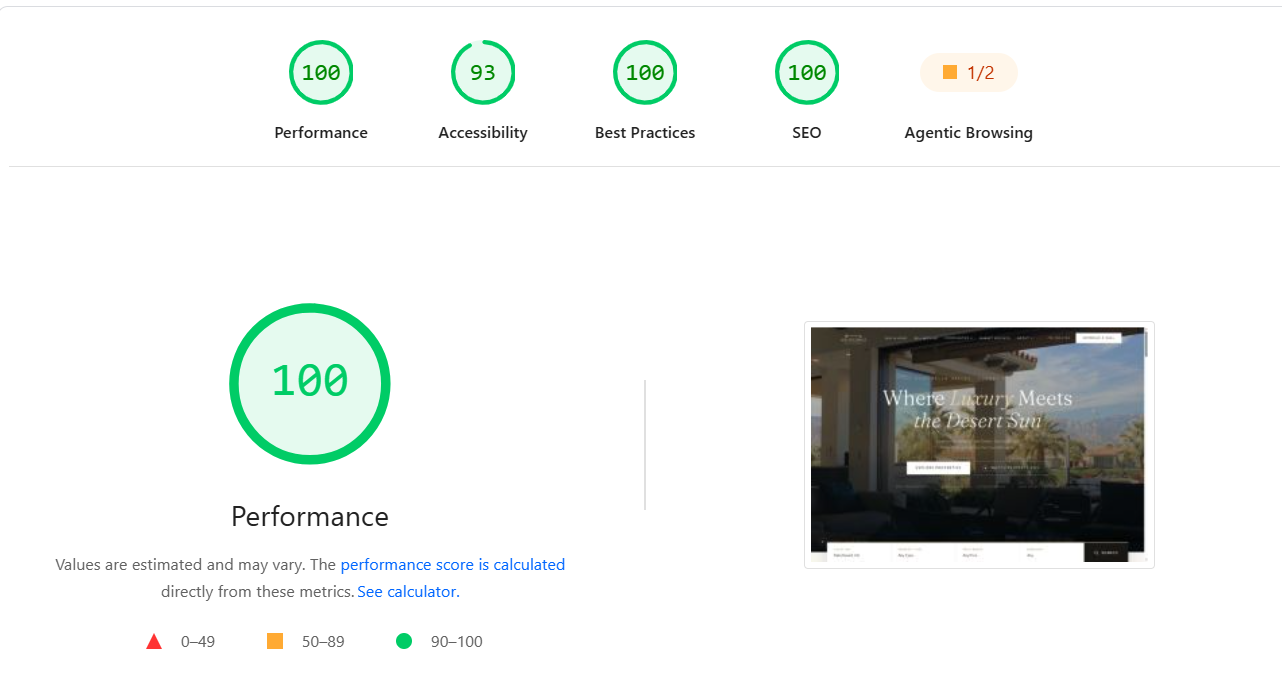Open the page screenshot thumbnail

coord(979,445)
